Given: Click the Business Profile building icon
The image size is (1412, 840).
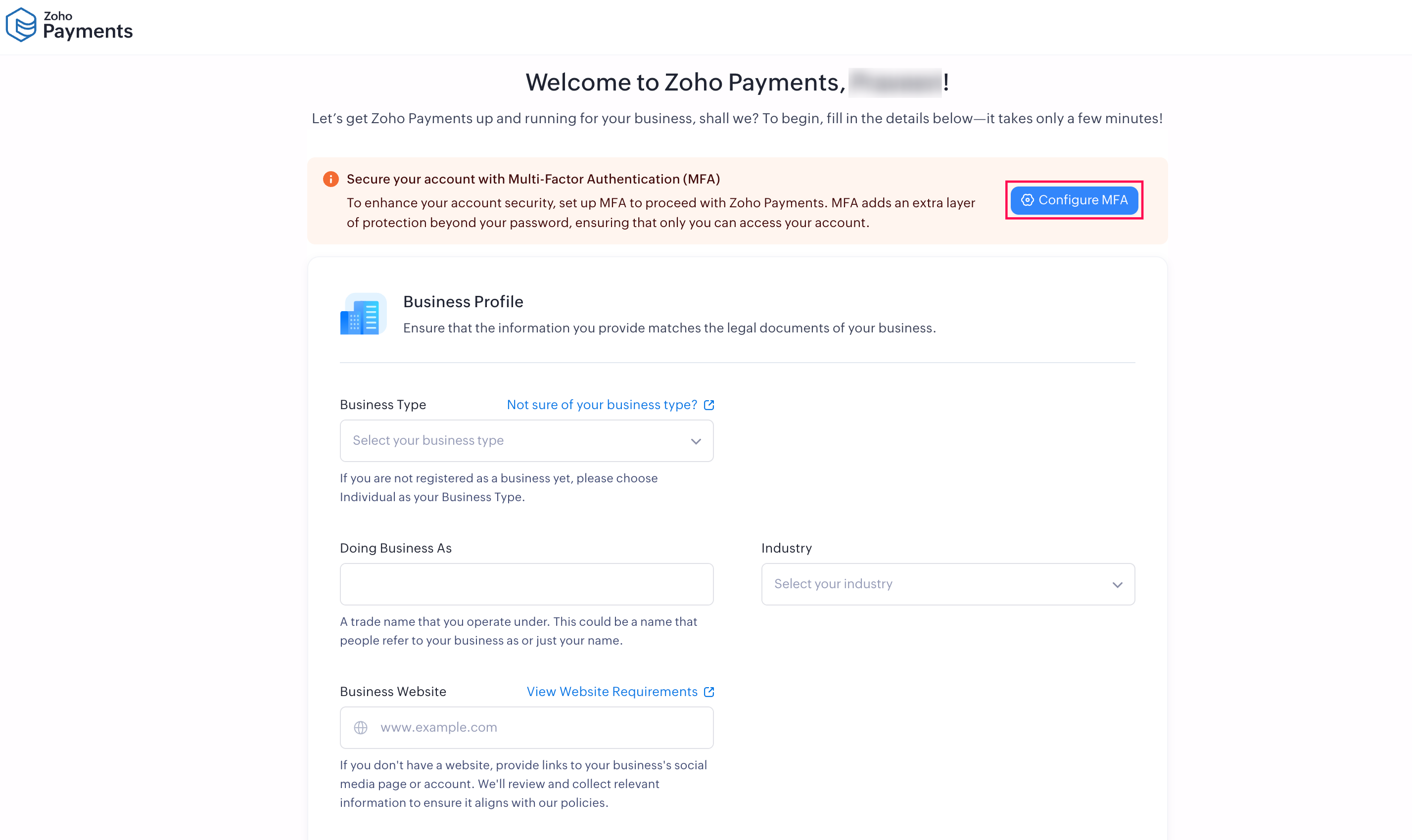Looking at the screenshot, I should coord(363,314).
